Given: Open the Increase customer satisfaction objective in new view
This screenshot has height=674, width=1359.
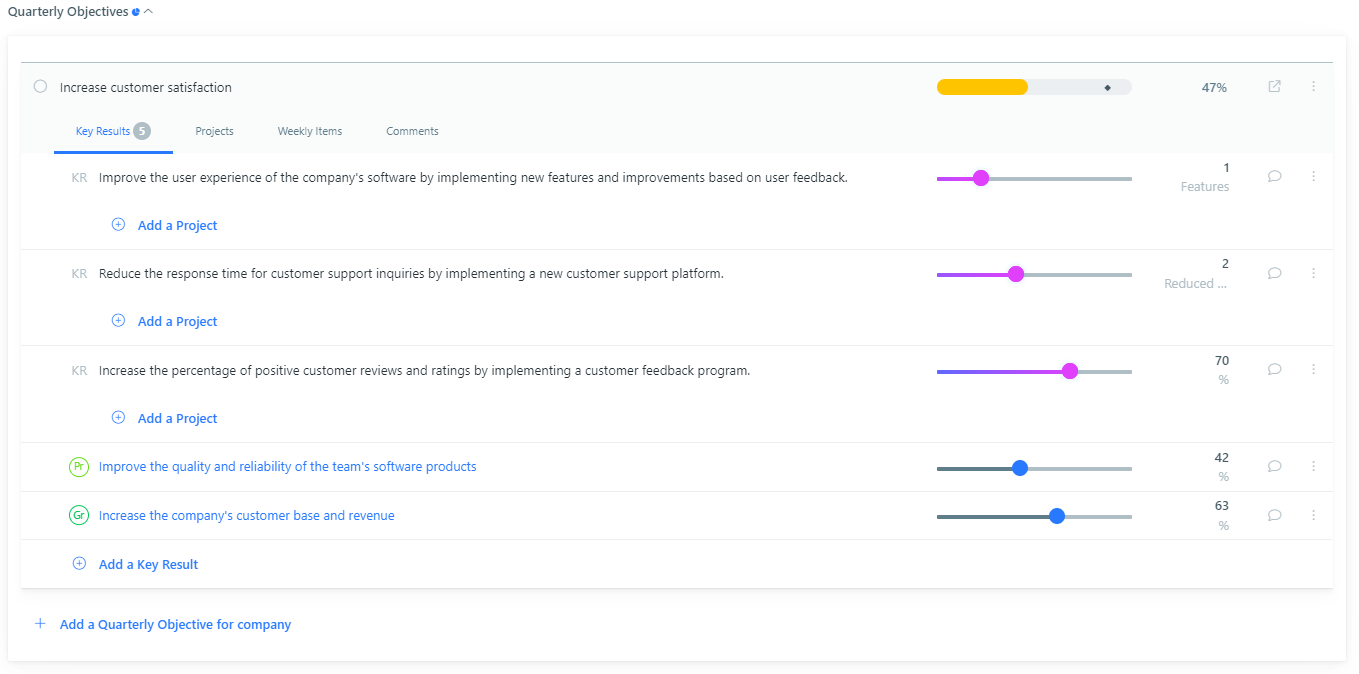Looking at the screenshot, I should pos(1274,87).
